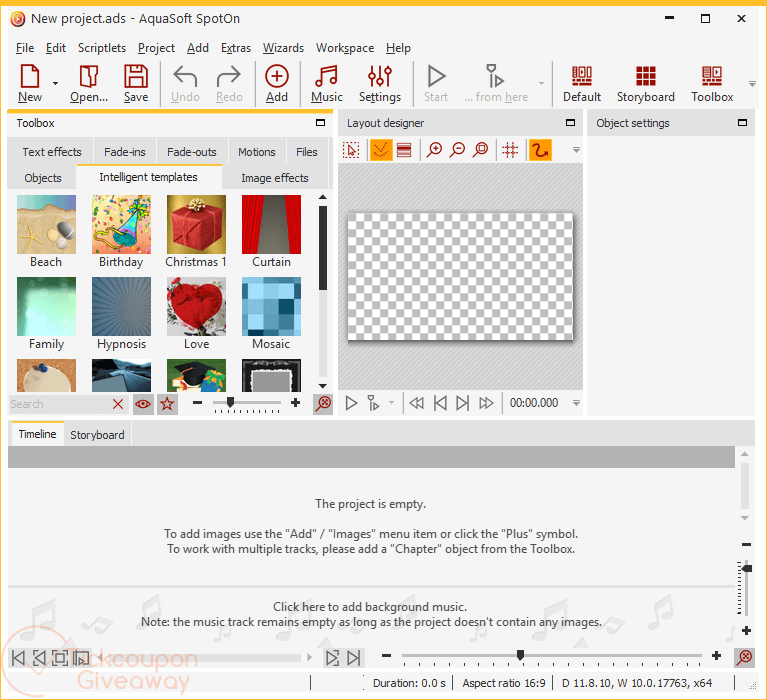
Task: Click the Redo arrow icon
Action: [229, 83]
